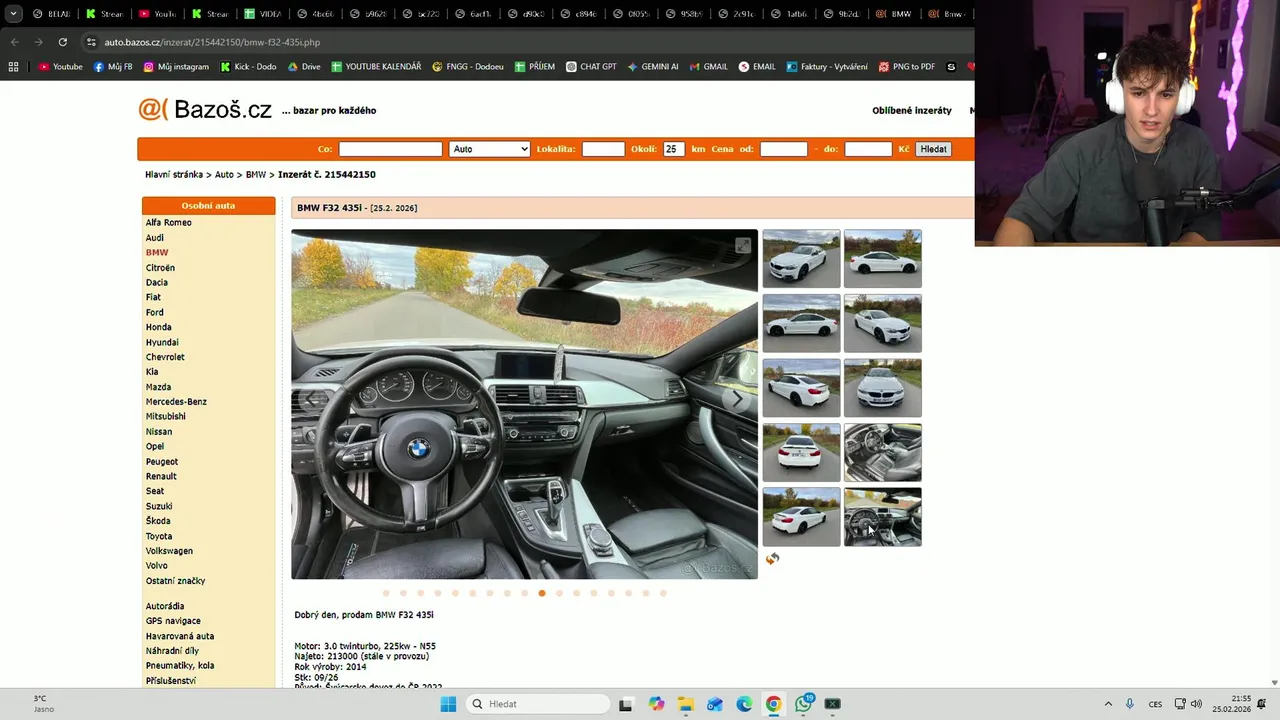Open the Můj FB bookmark
This screenshot has width=1280, height=720.
point(113,67)
